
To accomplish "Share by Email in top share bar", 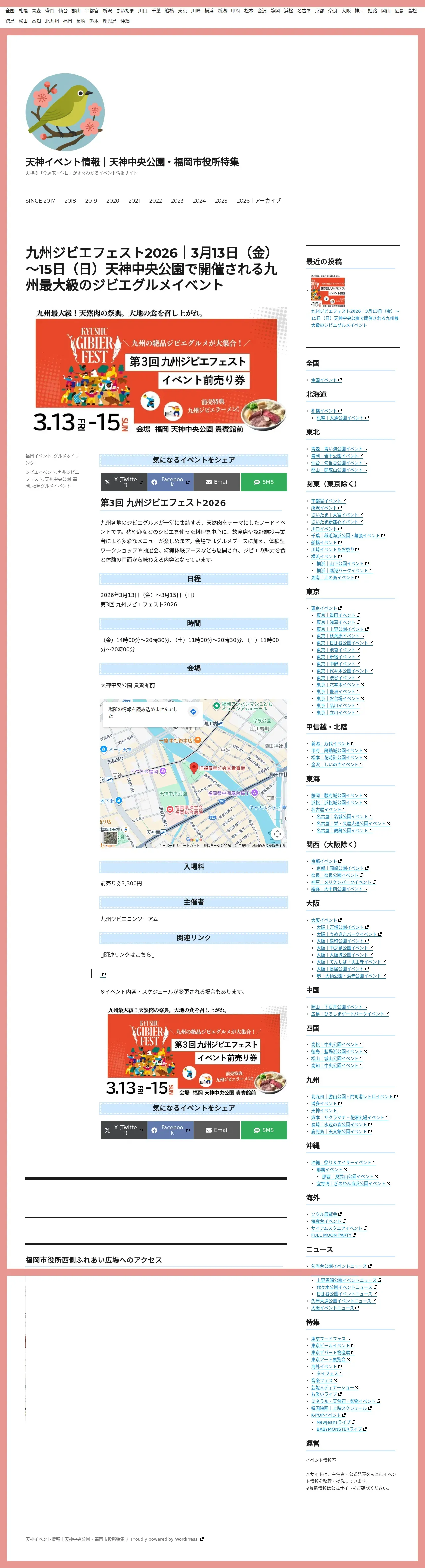I will click(217, 482).
